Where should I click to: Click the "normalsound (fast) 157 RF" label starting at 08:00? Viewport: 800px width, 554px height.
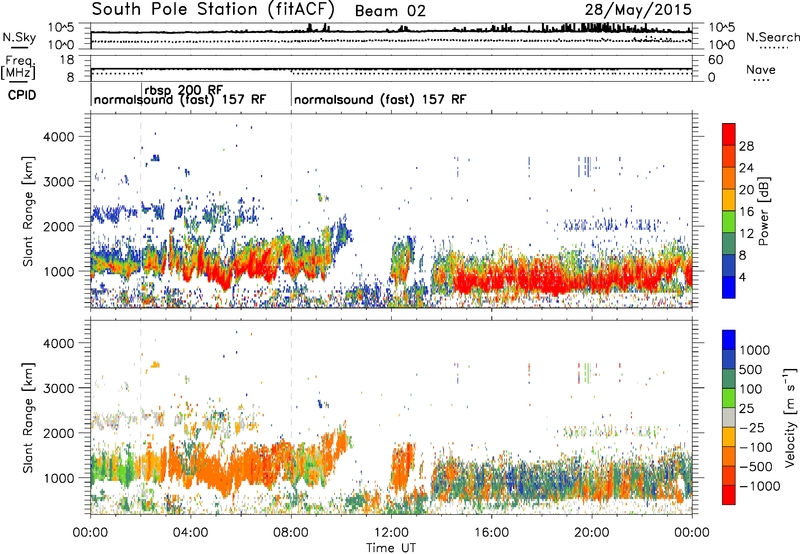coord(380,99)
